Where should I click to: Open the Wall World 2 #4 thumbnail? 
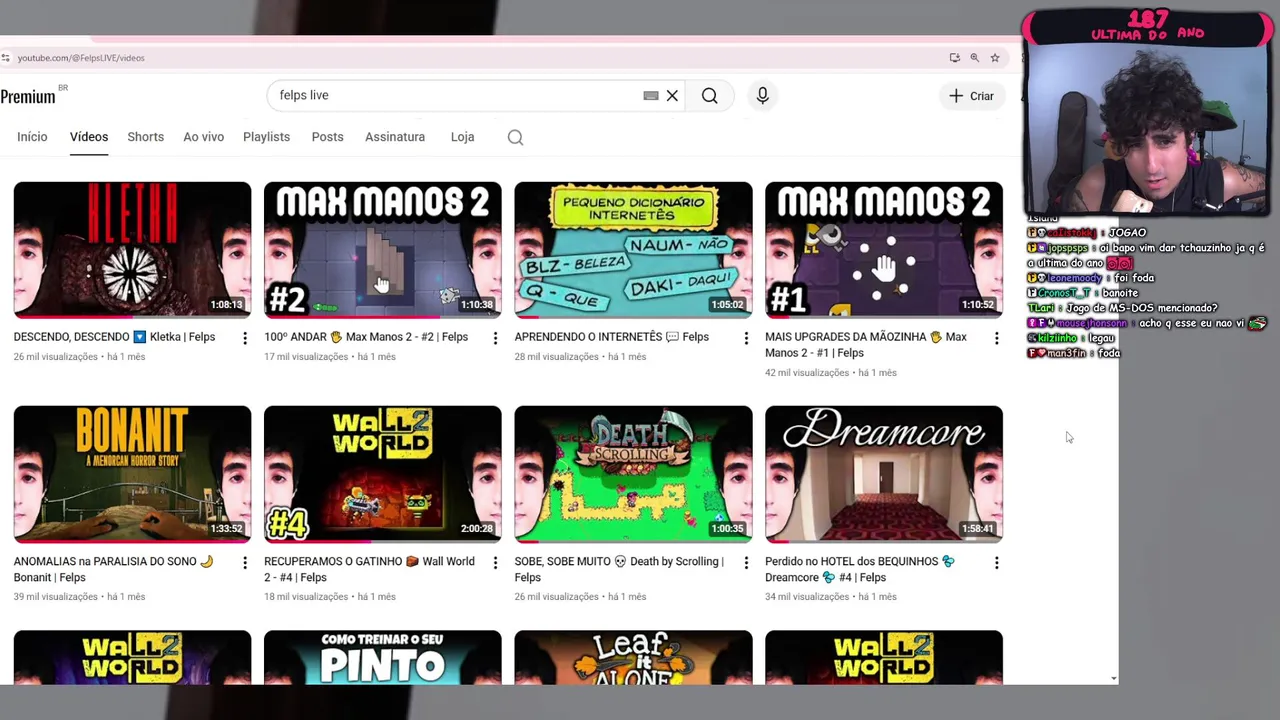point(383,474)
